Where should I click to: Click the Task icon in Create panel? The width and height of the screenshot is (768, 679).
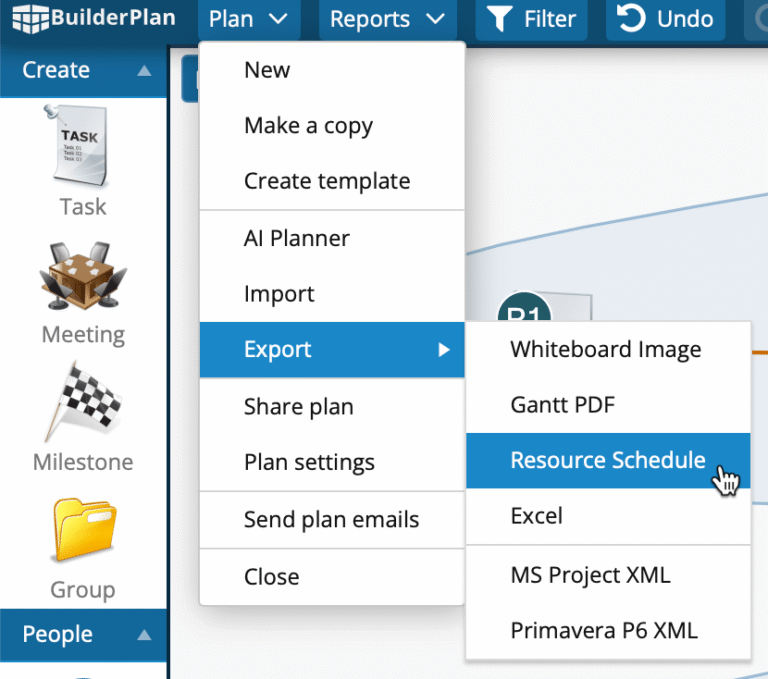[x=82, y=150]
